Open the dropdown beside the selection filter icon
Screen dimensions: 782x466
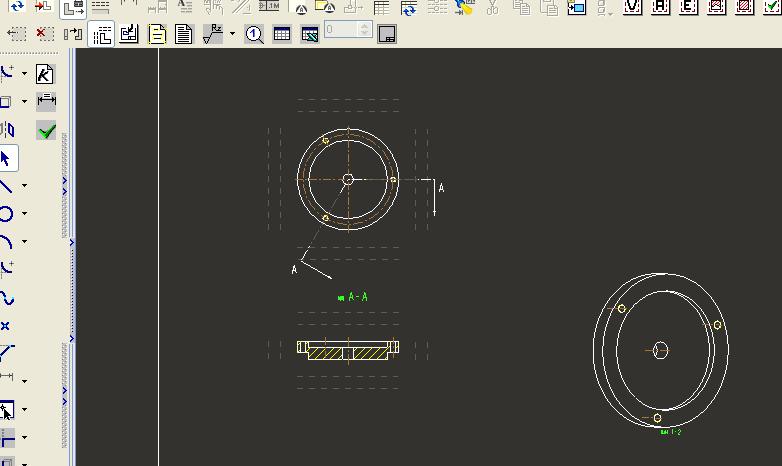coord(24,410)
